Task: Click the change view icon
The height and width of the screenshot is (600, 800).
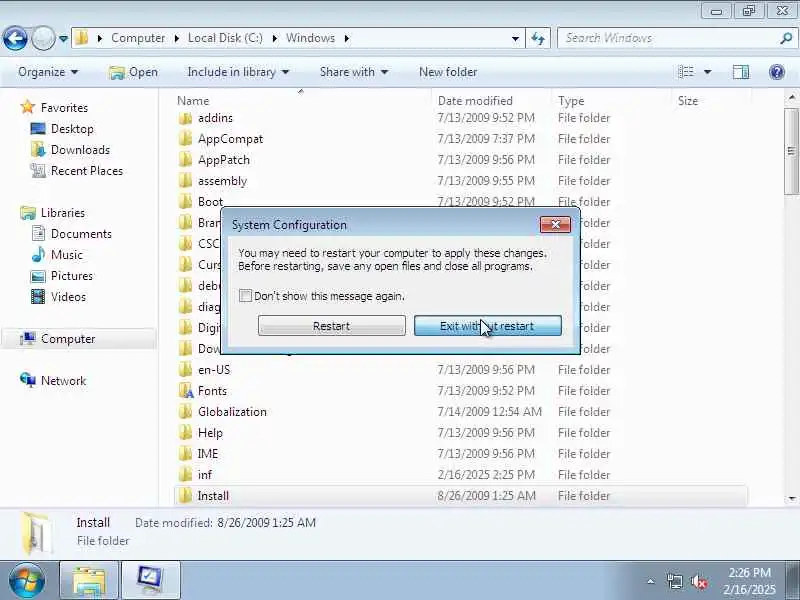Action: pos(686,72)
